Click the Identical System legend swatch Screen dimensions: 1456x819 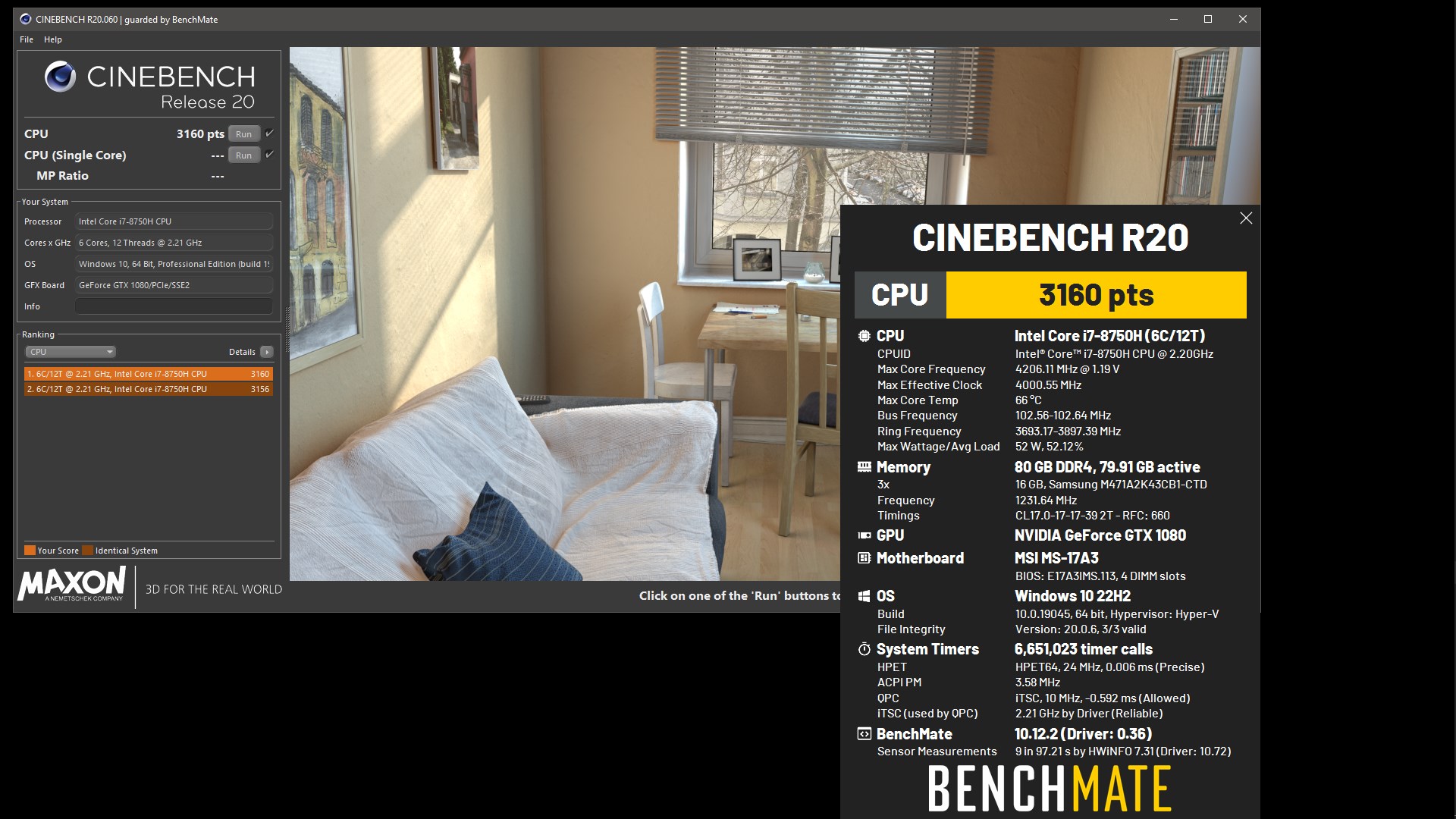87,551
